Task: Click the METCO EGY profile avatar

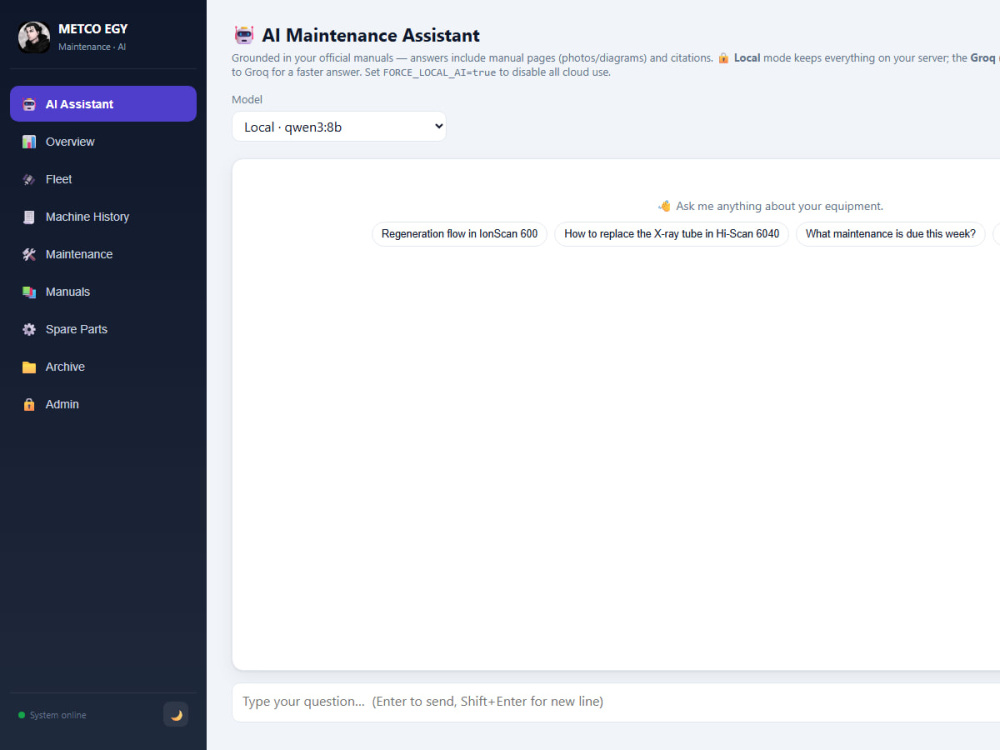Action: [34, 37]
